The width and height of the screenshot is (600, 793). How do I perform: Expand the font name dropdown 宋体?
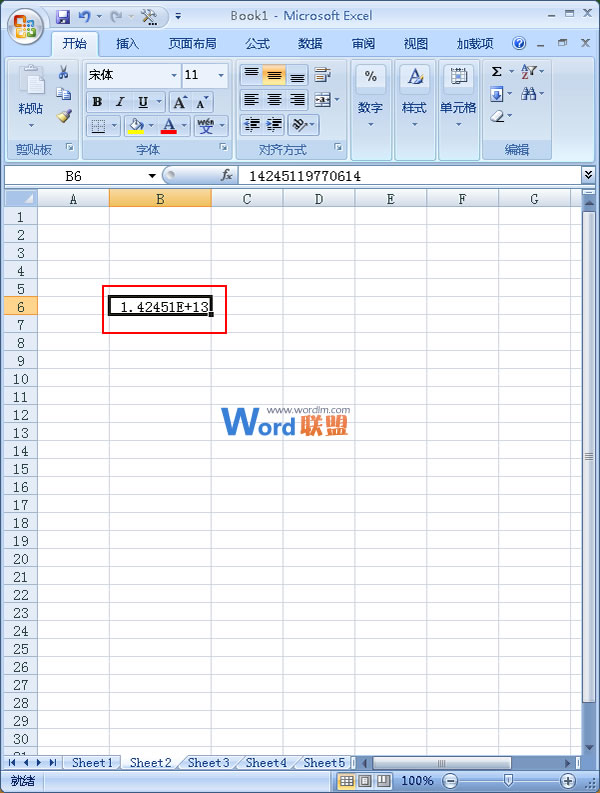pos(174,75)
